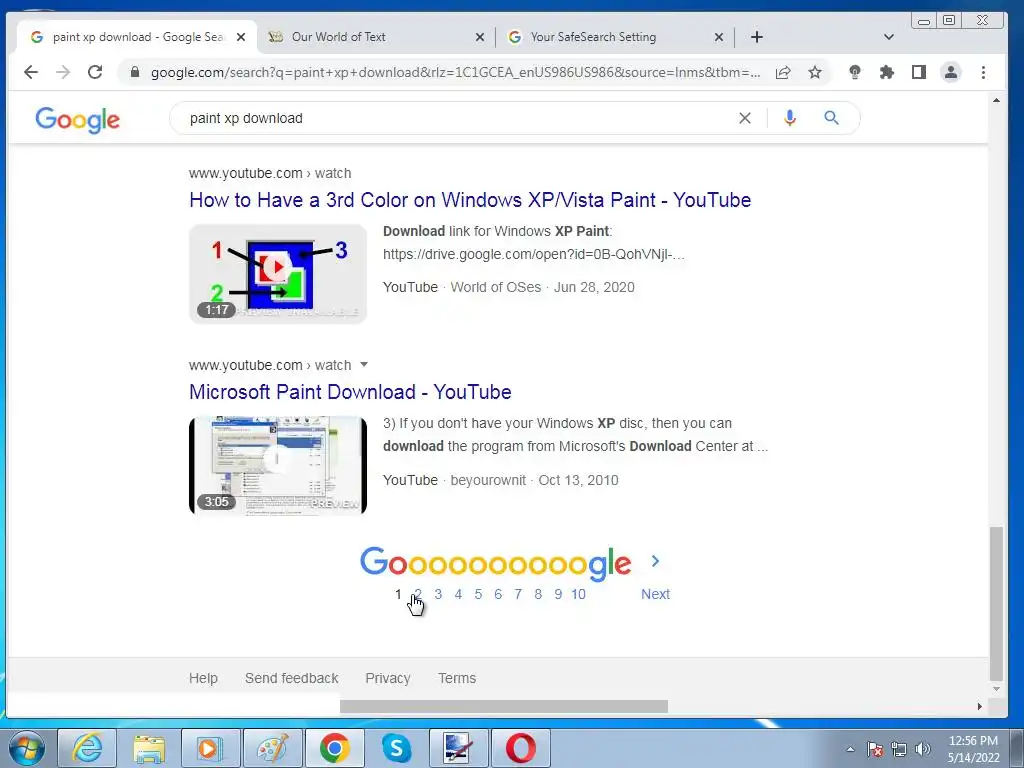Open Opera browser from taskbar
The image size is (1024, 768).
pos(520,748)
